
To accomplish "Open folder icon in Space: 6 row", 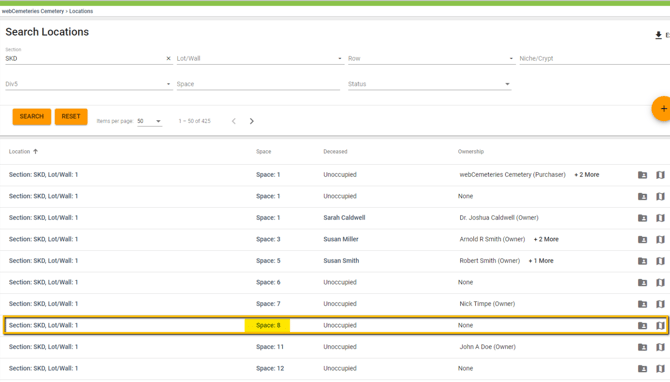I will [x=642, y=282].
